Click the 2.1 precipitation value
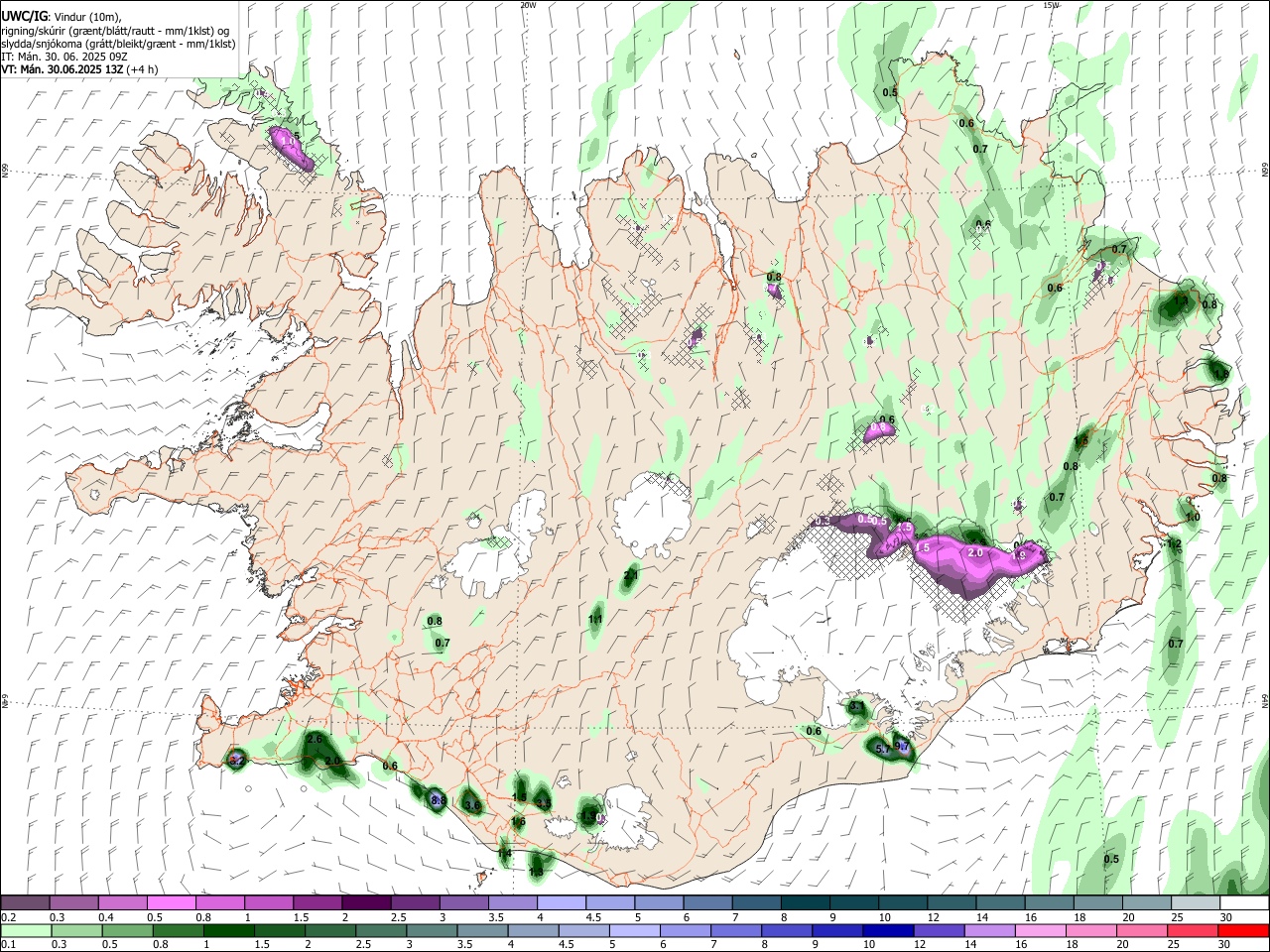 pyautogui.click(x=631, y=575)
